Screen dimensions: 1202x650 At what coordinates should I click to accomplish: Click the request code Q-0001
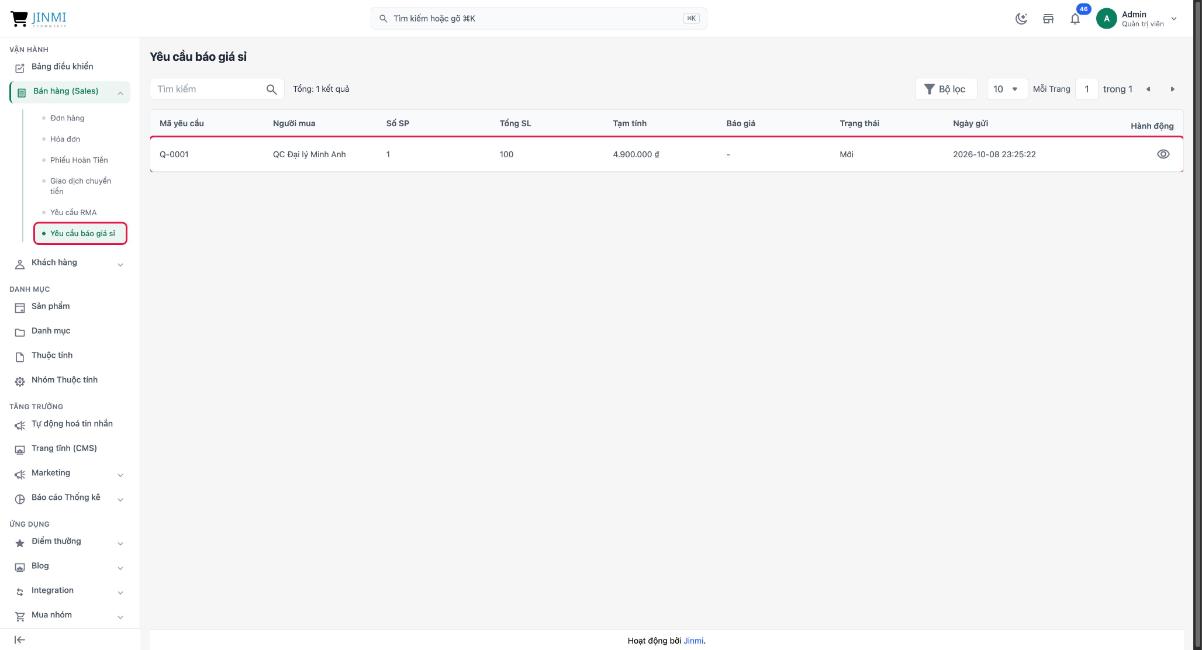point(174,154)
